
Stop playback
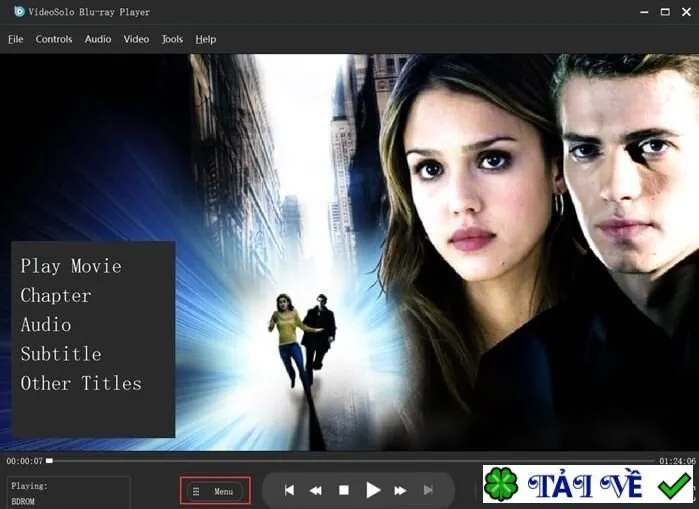click(344, 490)
